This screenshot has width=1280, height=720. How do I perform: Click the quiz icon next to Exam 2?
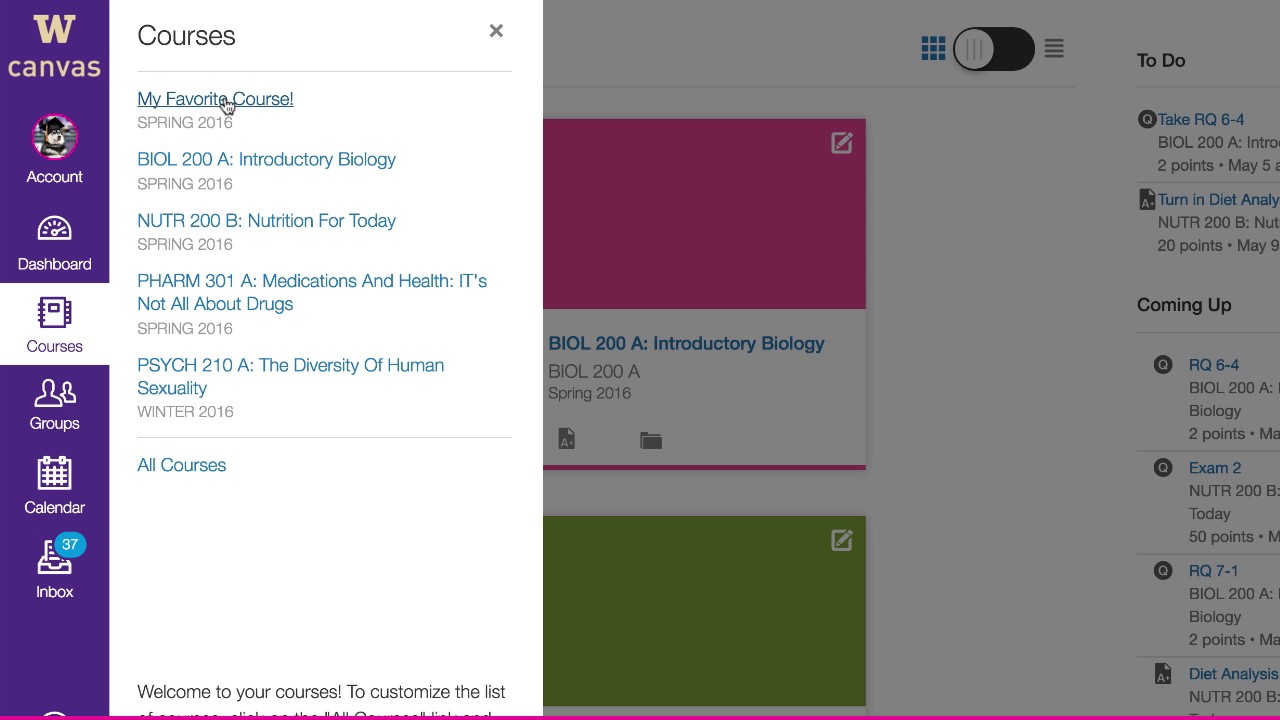click(1163, 468)
